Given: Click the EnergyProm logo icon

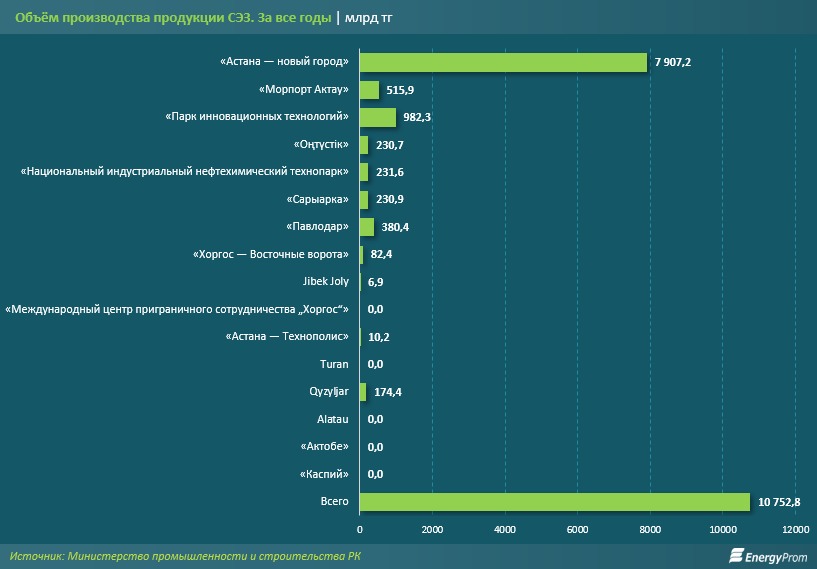Looking at the screenshot, I should pyautogui.click(x=739, y=555).
